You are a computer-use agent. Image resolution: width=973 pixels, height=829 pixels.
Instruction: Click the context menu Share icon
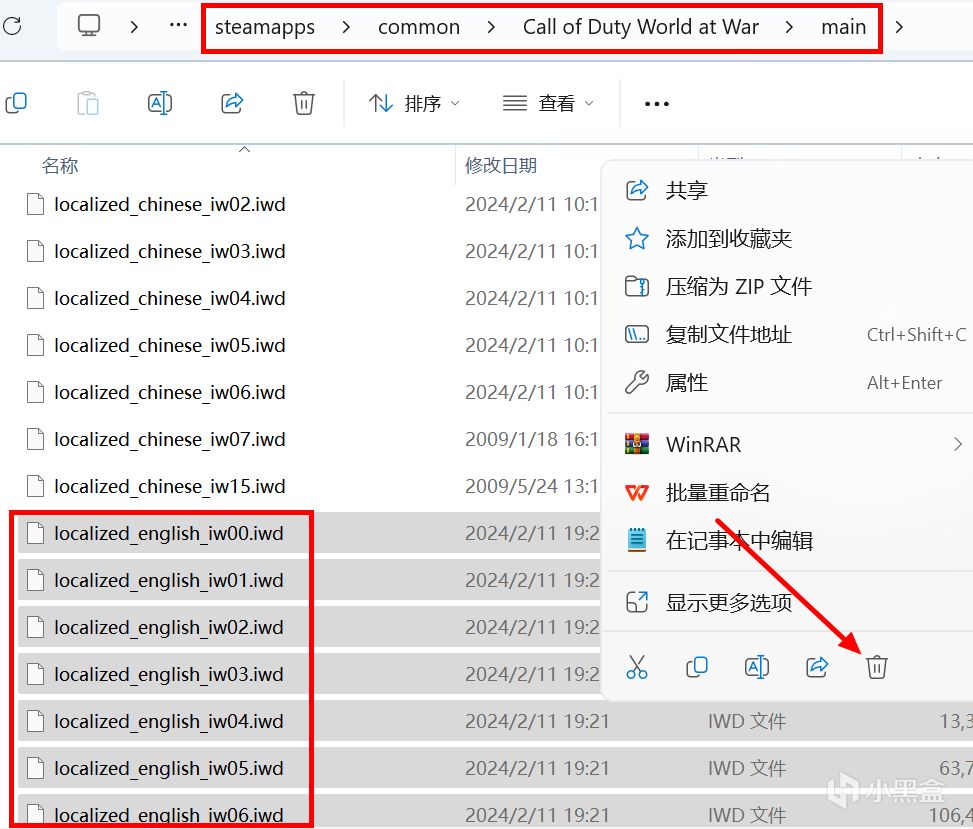point(817,667)
